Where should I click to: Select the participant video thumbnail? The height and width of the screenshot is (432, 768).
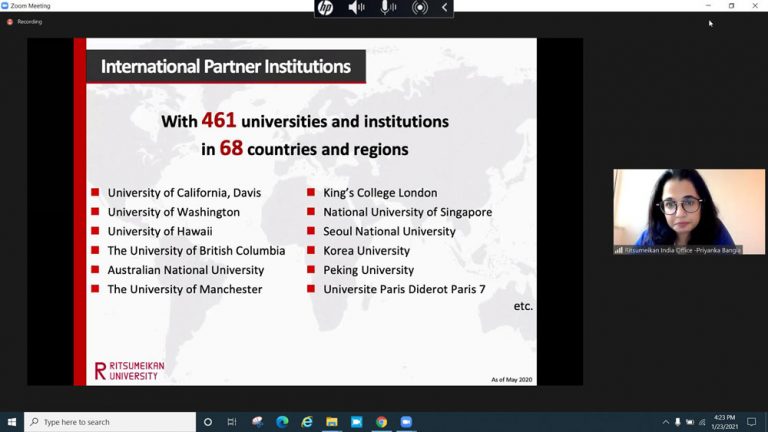(x=689, y=212)
